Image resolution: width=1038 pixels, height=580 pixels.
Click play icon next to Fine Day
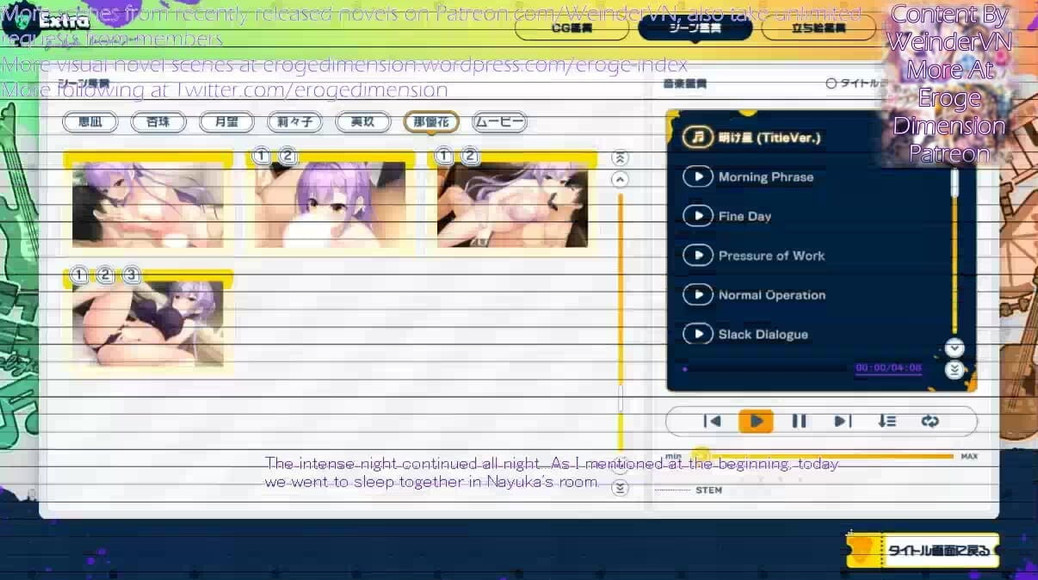click(x=697, y=216)
